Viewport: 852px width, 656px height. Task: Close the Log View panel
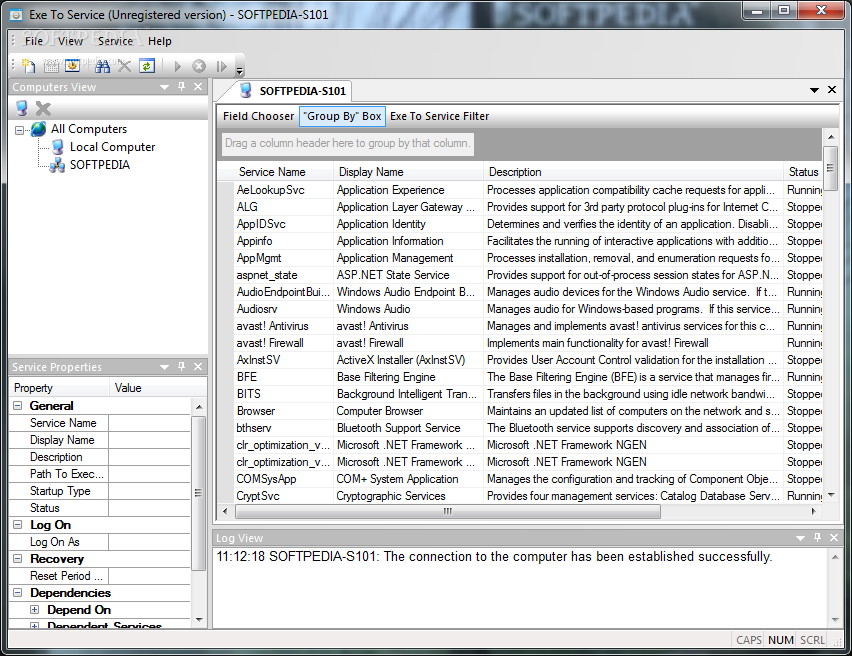(834, 538)
